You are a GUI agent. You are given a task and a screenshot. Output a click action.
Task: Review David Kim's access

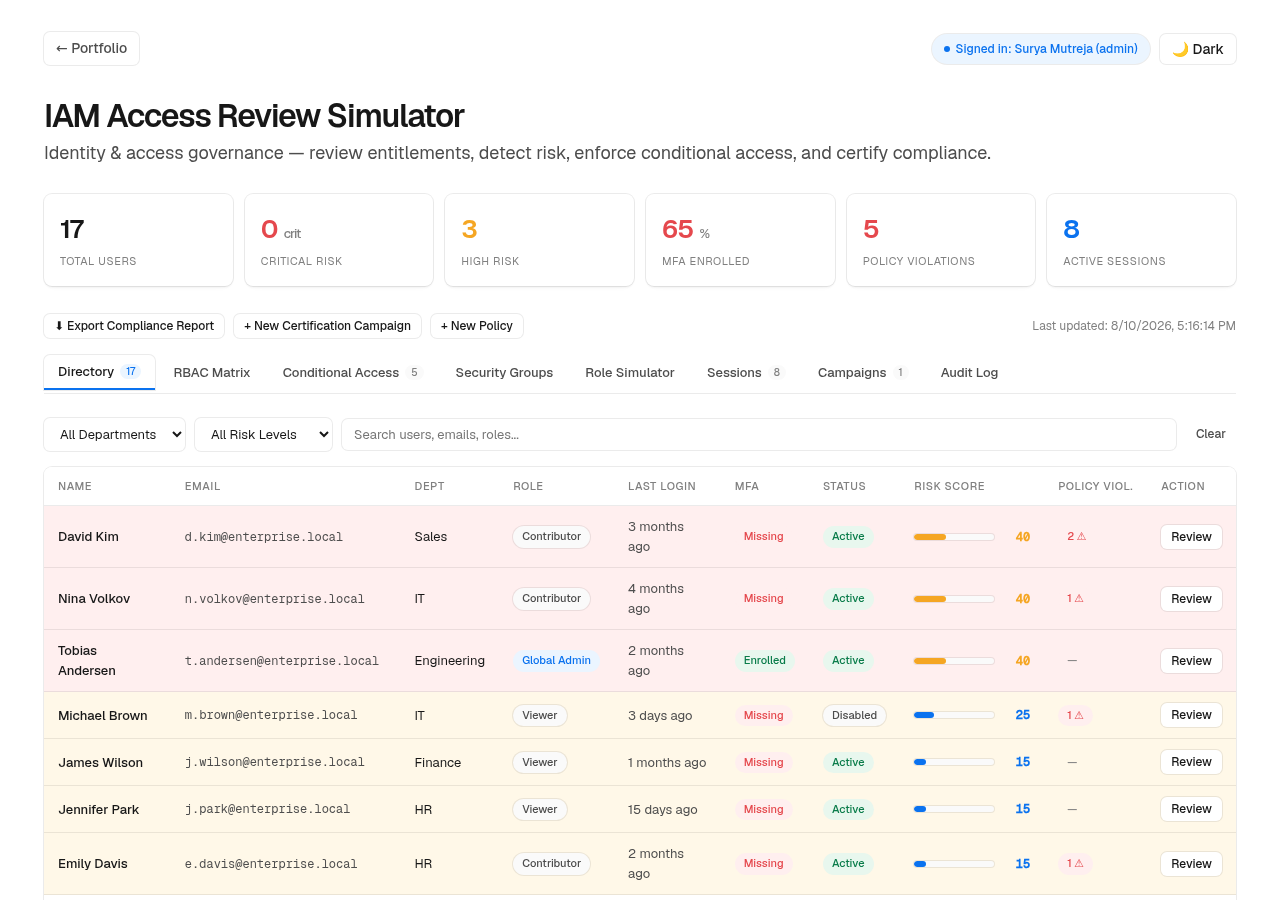pos(1191,537)
